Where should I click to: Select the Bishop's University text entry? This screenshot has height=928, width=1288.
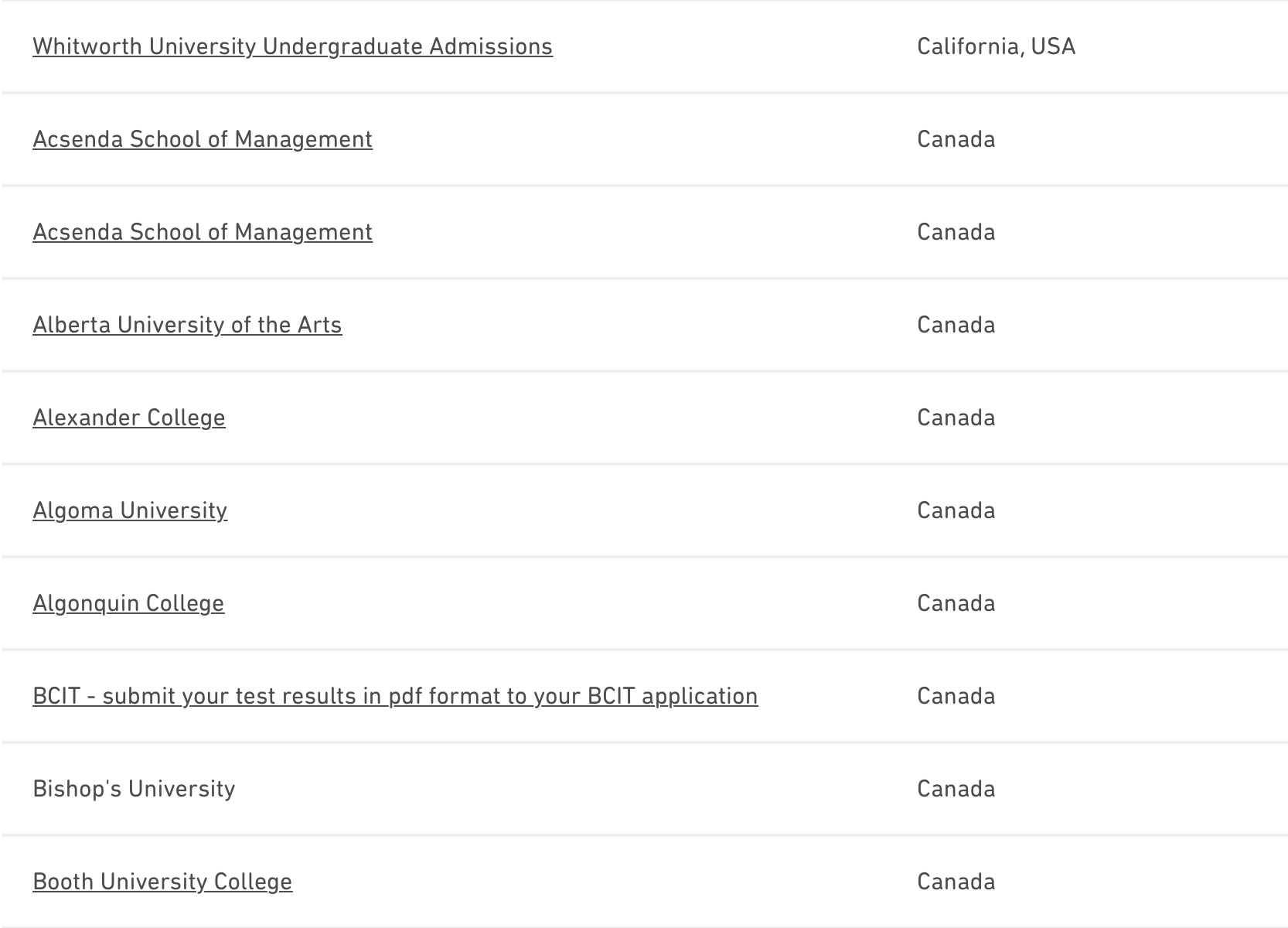[134, 789]
